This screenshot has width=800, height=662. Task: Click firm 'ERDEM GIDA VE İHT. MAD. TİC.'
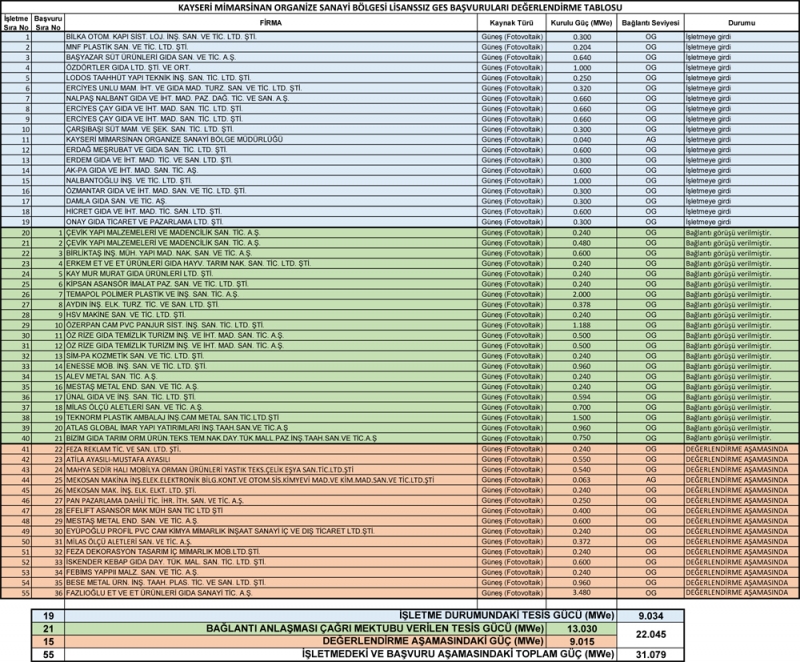(x=149, y=160)
